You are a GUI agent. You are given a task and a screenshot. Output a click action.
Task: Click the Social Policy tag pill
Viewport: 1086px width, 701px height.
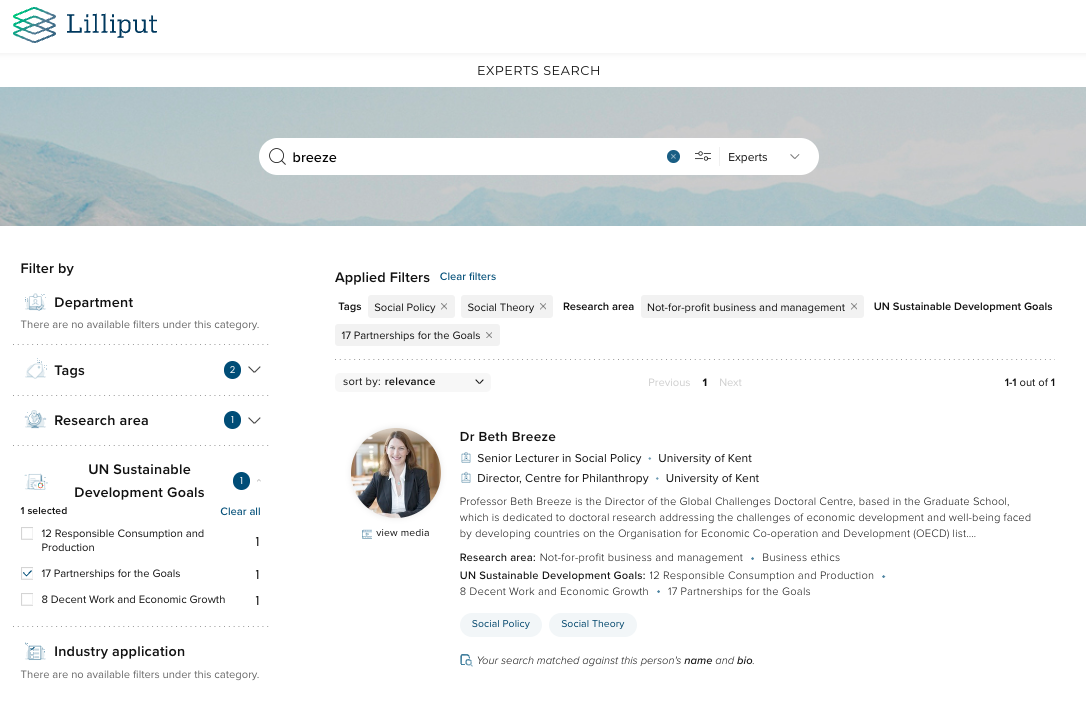pos(501,624)
